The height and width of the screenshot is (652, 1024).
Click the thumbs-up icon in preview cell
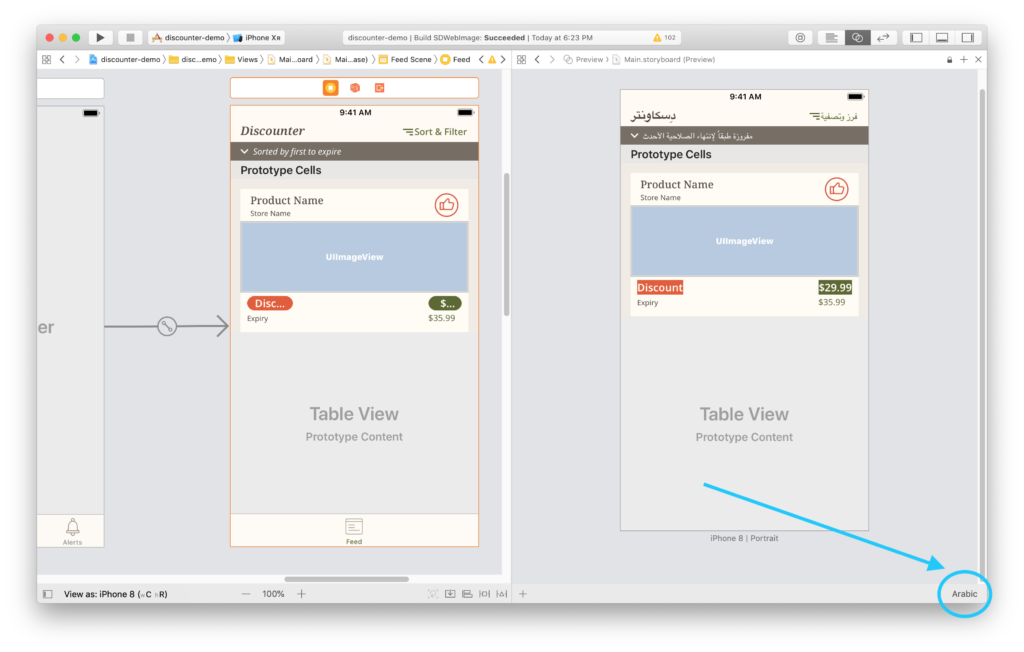click(836, 189)
